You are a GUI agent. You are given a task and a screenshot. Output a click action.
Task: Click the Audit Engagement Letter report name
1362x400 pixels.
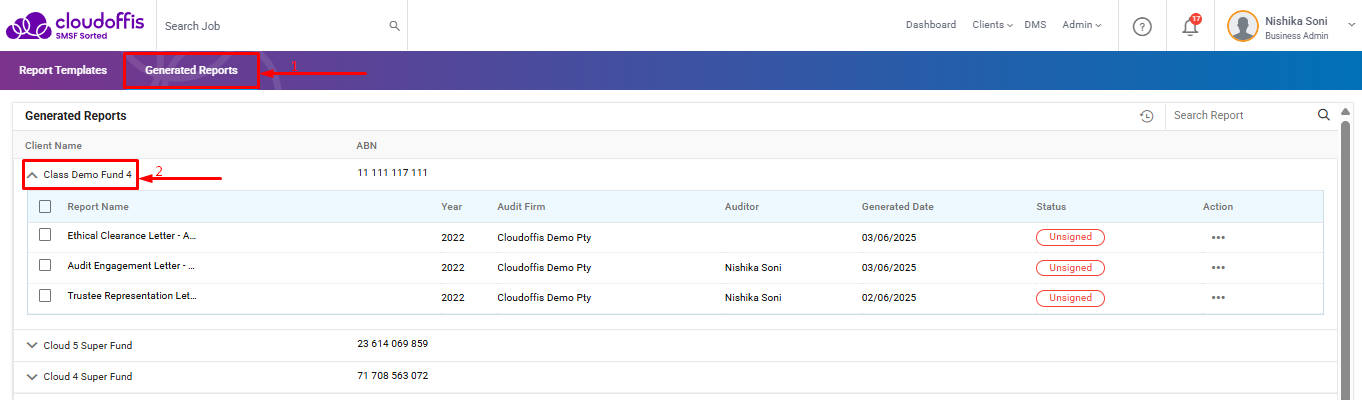pos(131,266)
